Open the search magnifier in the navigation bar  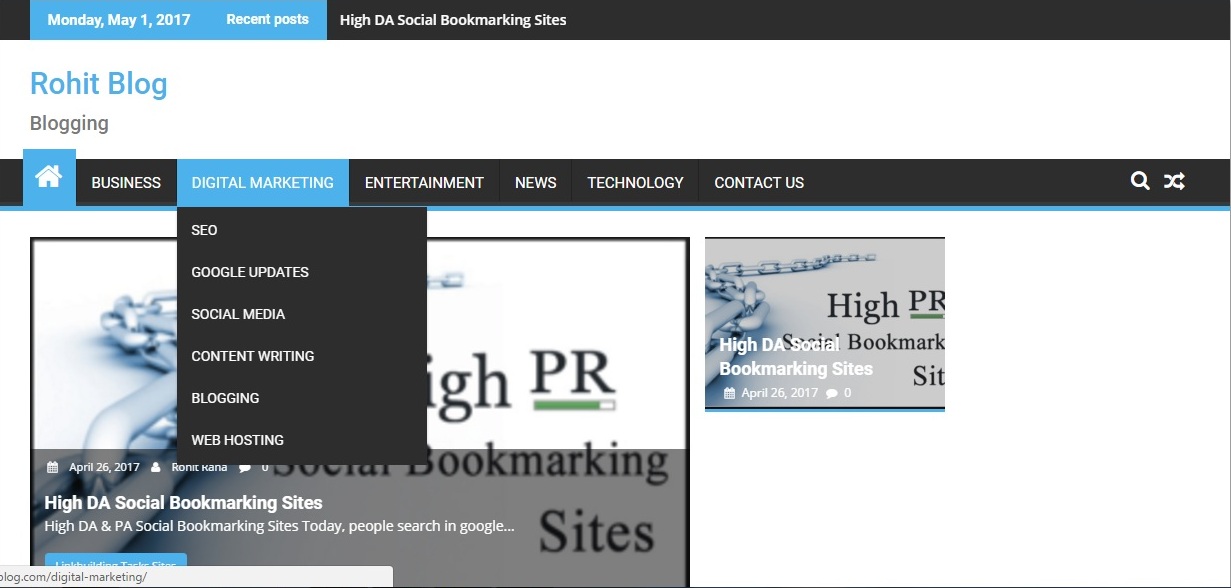coord(1140,181)
